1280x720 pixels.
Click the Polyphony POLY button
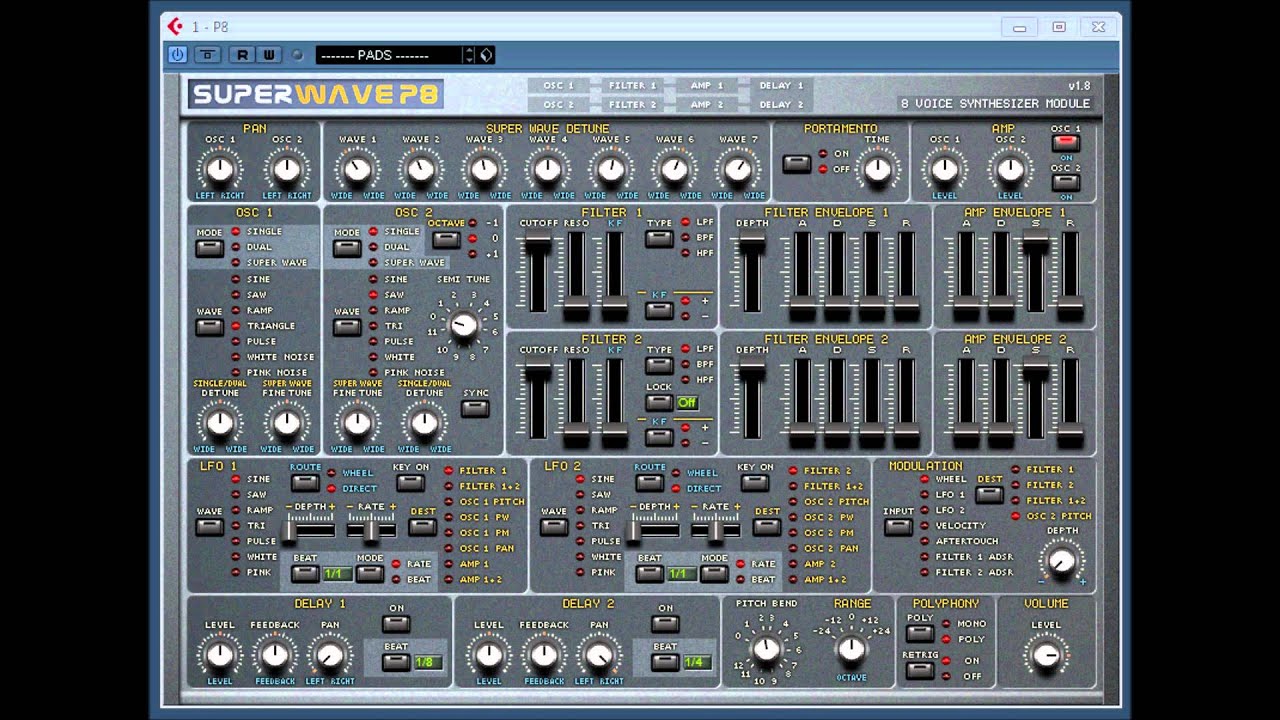(x=920, y=632)
